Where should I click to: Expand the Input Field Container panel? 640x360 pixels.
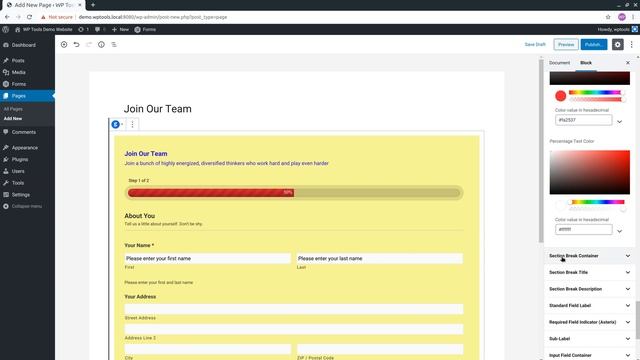click(x=589, y=355)
